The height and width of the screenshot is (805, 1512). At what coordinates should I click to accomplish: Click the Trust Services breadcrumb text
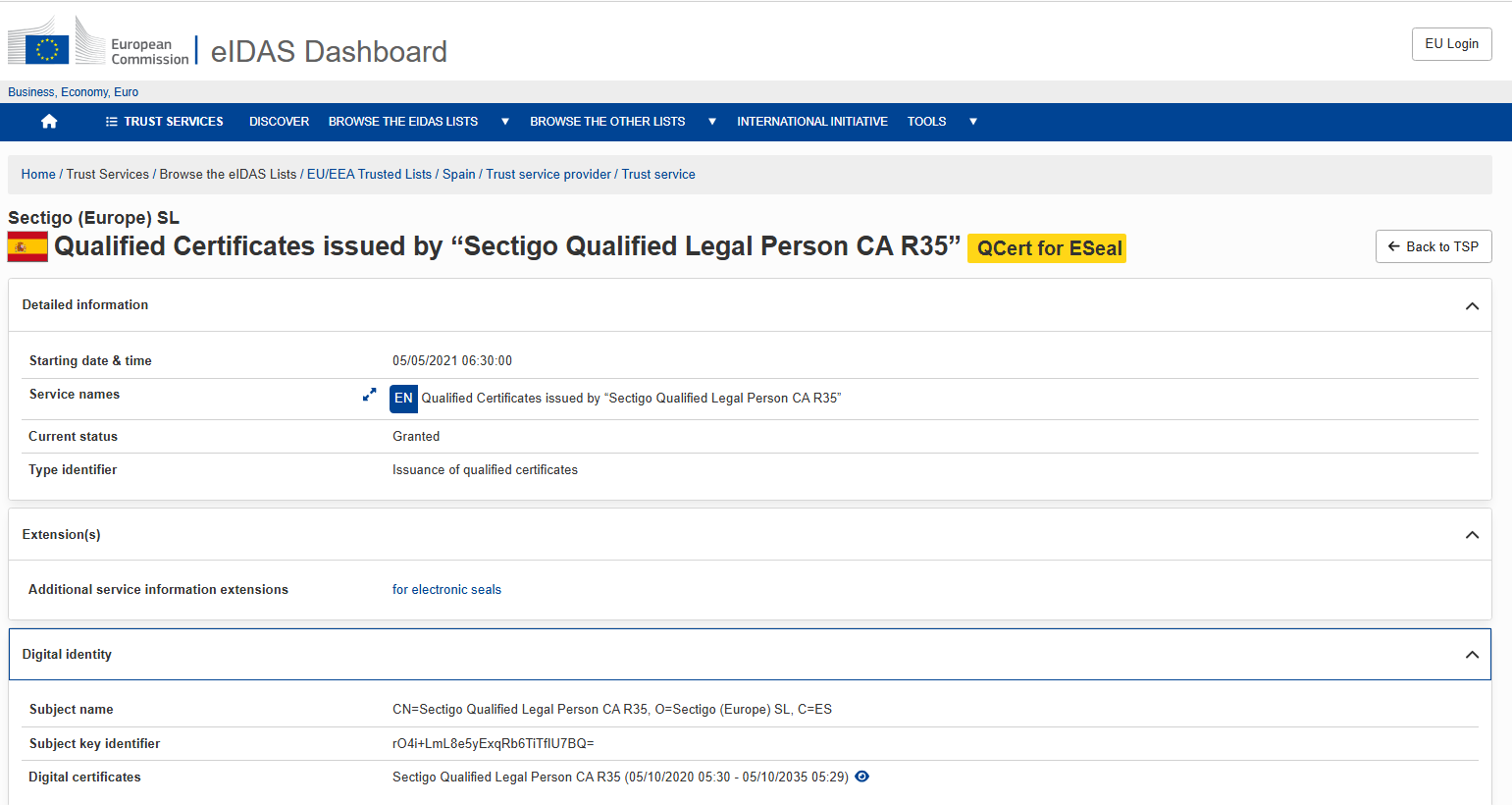108,175
